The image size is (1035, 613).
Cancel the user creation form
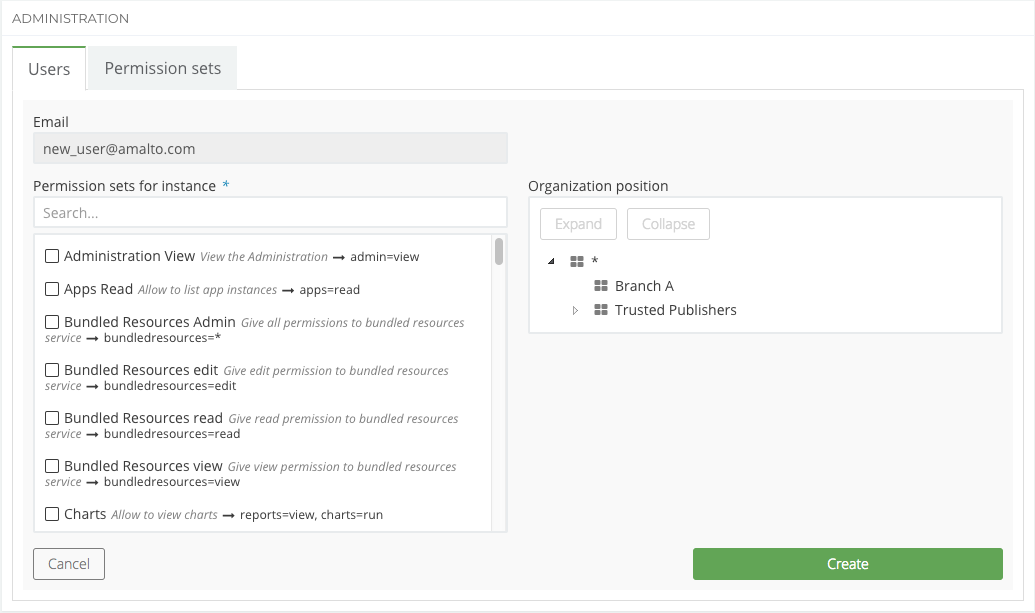[x=69, y=564]
